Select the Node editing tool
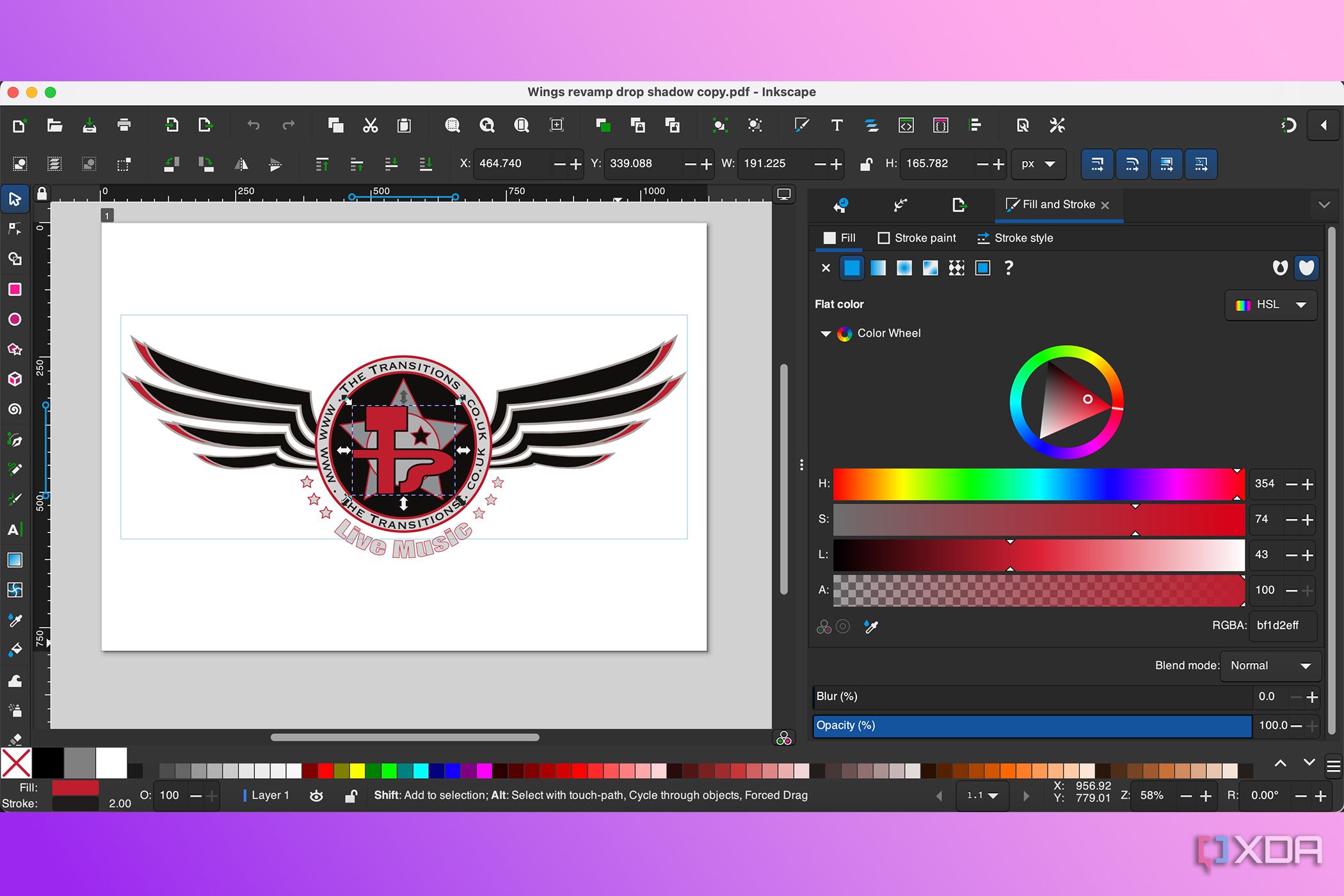Image resolution: width=1344 pixels, height=896 pixels. (x=15, y=228)
